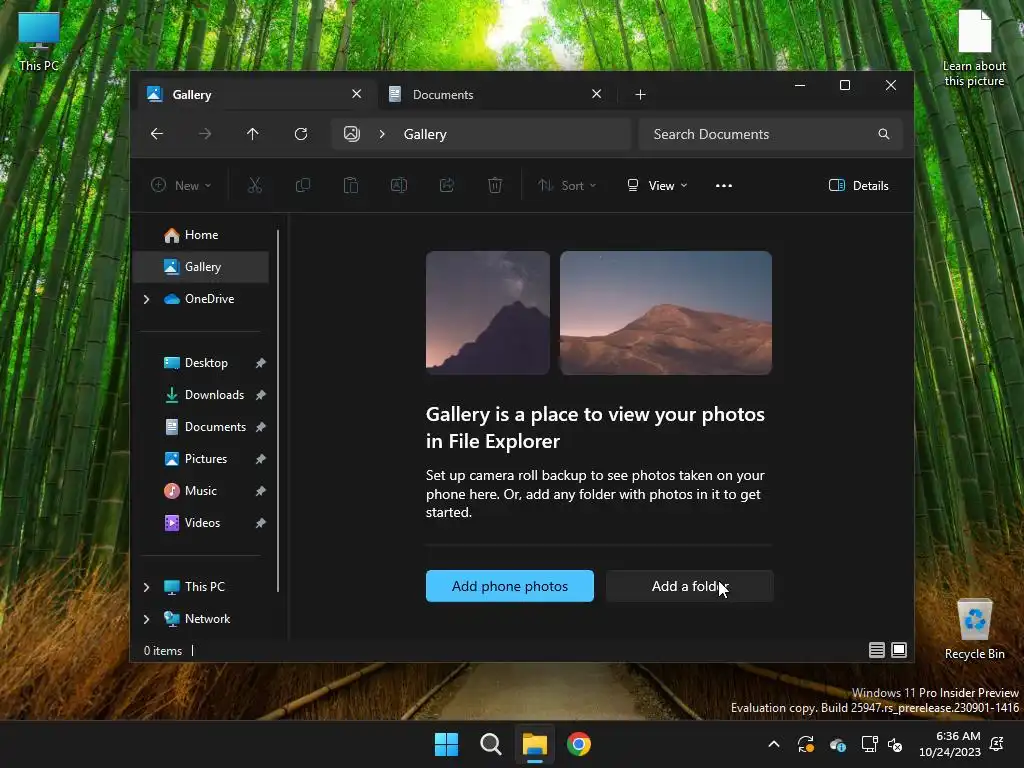Expand the address bar path chevron

[x=382, y=134]
